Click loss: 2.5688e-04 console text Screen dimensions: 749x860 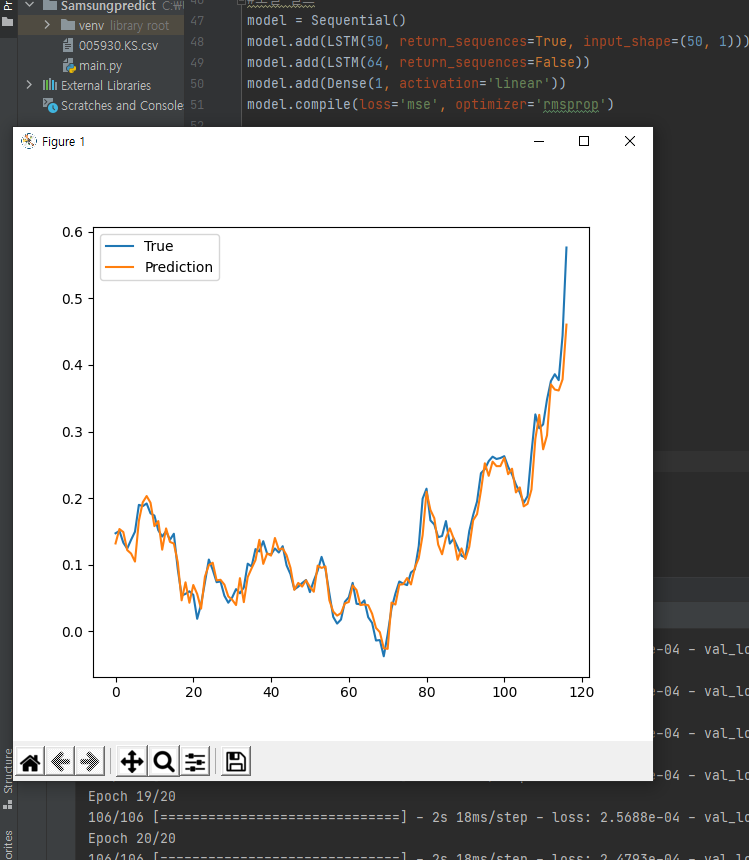point(616,817)
